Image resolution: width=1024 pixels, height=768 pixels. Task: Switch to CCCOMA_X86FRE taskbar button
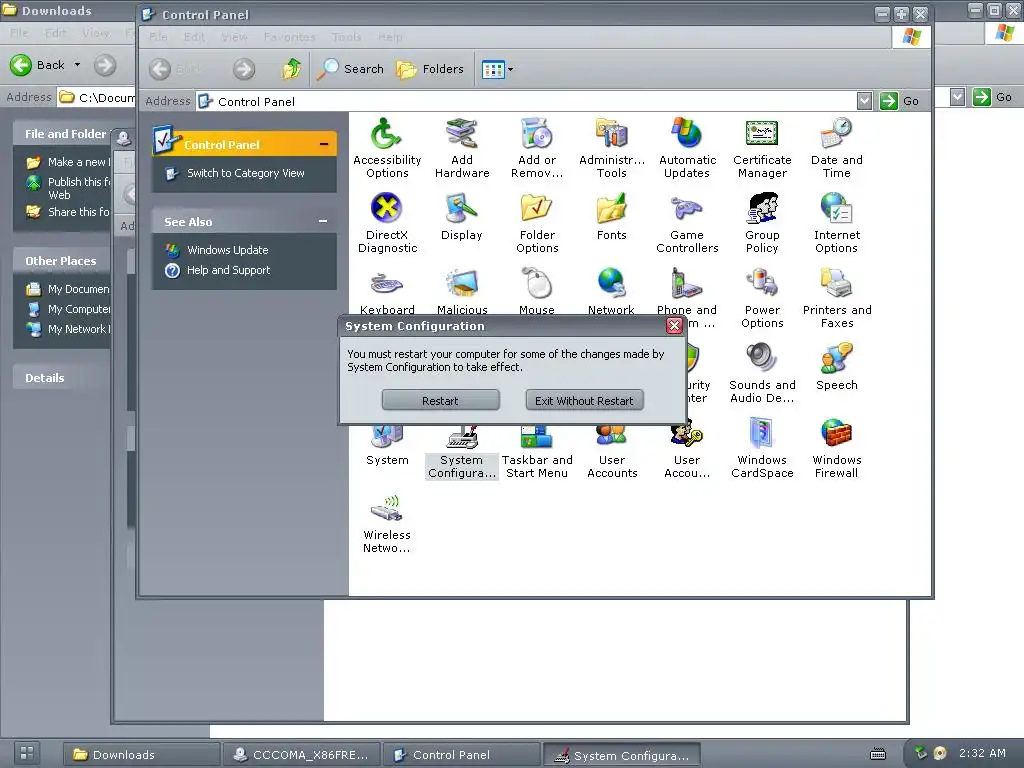(x=302, y=754)
